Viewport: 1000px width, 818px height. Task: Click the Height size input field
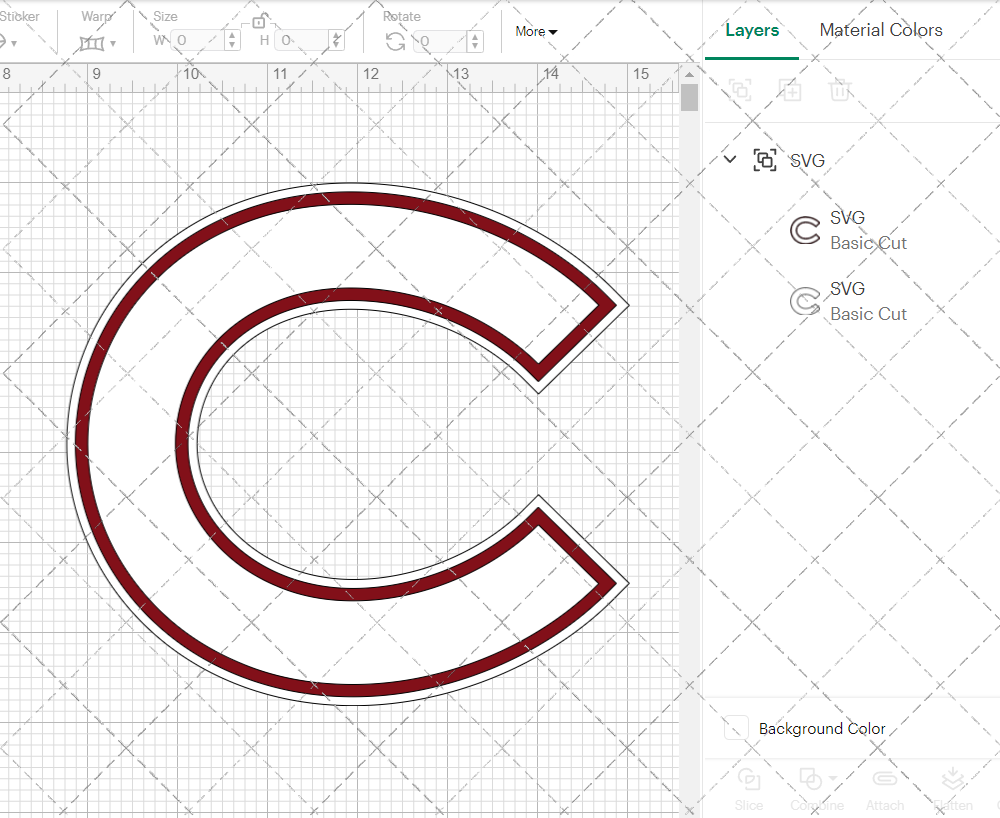click(304, 41)
